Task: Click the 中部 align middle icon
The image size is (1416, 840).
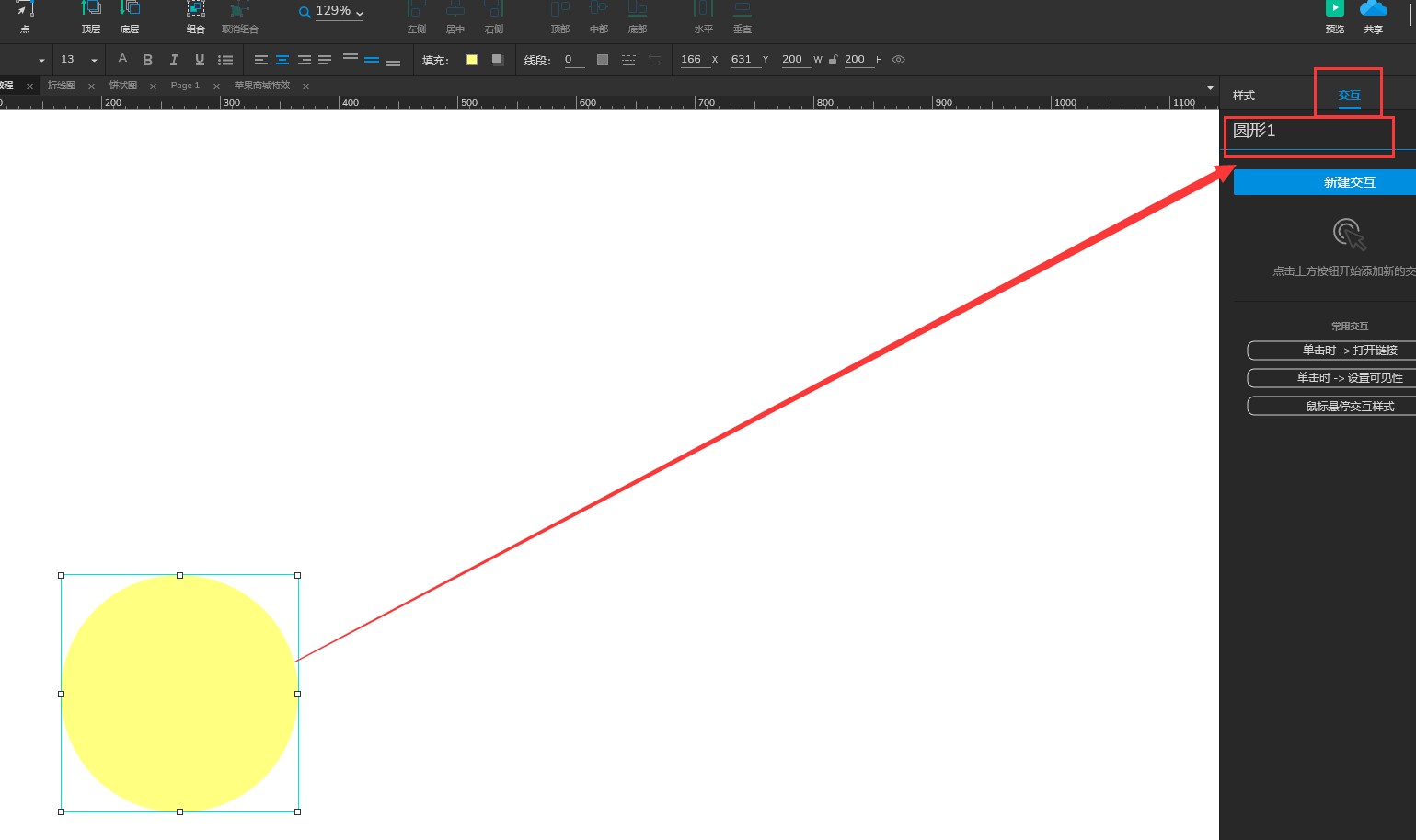Action: coord(599,8)
